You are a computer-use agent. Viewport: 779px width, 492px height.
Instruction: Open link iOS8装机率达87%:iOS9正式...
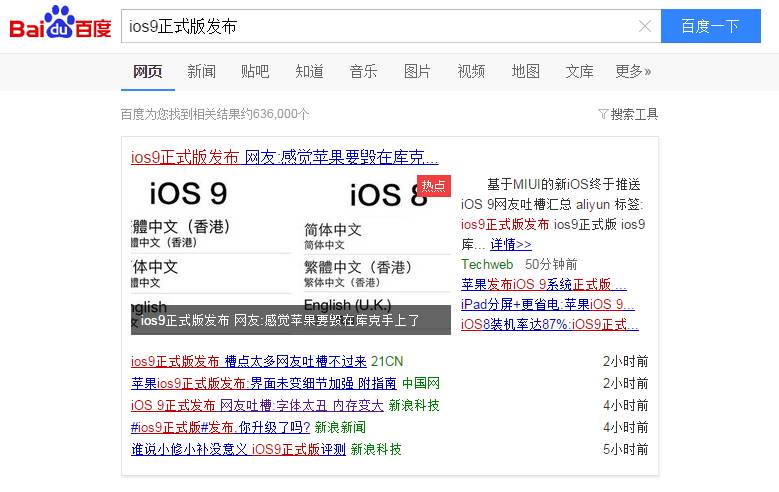click(549, 325)
